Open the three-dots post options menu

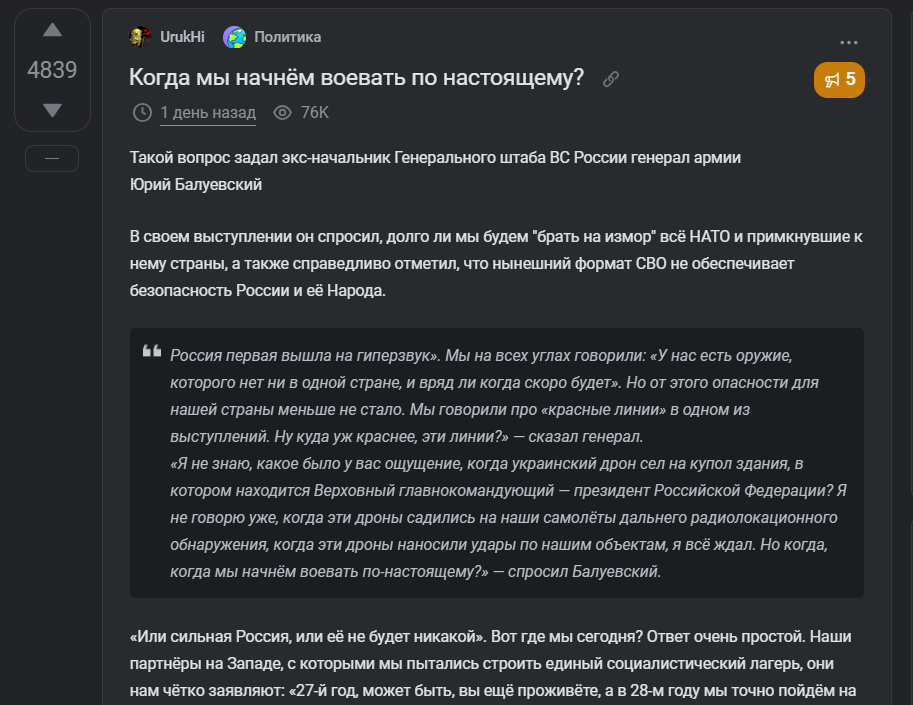849,43
